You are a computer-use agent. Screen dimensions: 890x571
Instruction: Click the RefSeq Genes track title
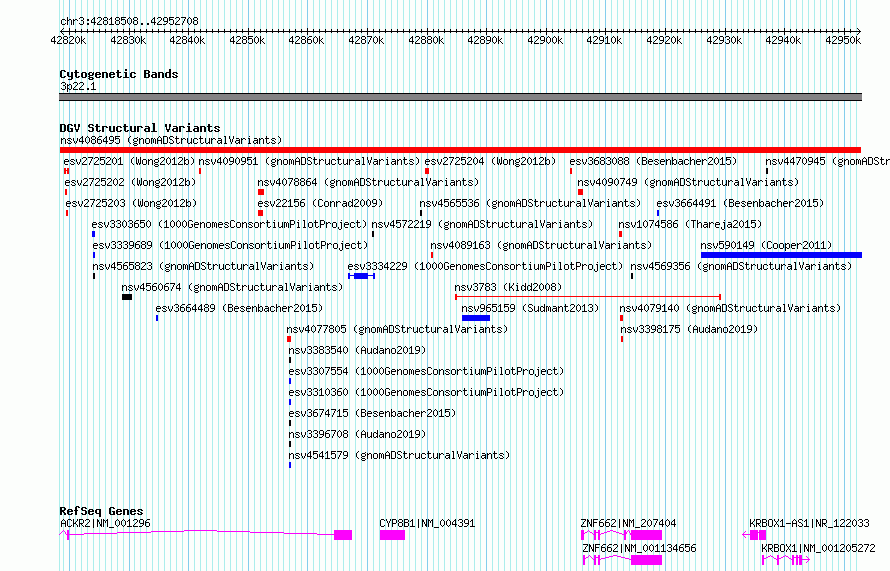click(x=101, y=511)
